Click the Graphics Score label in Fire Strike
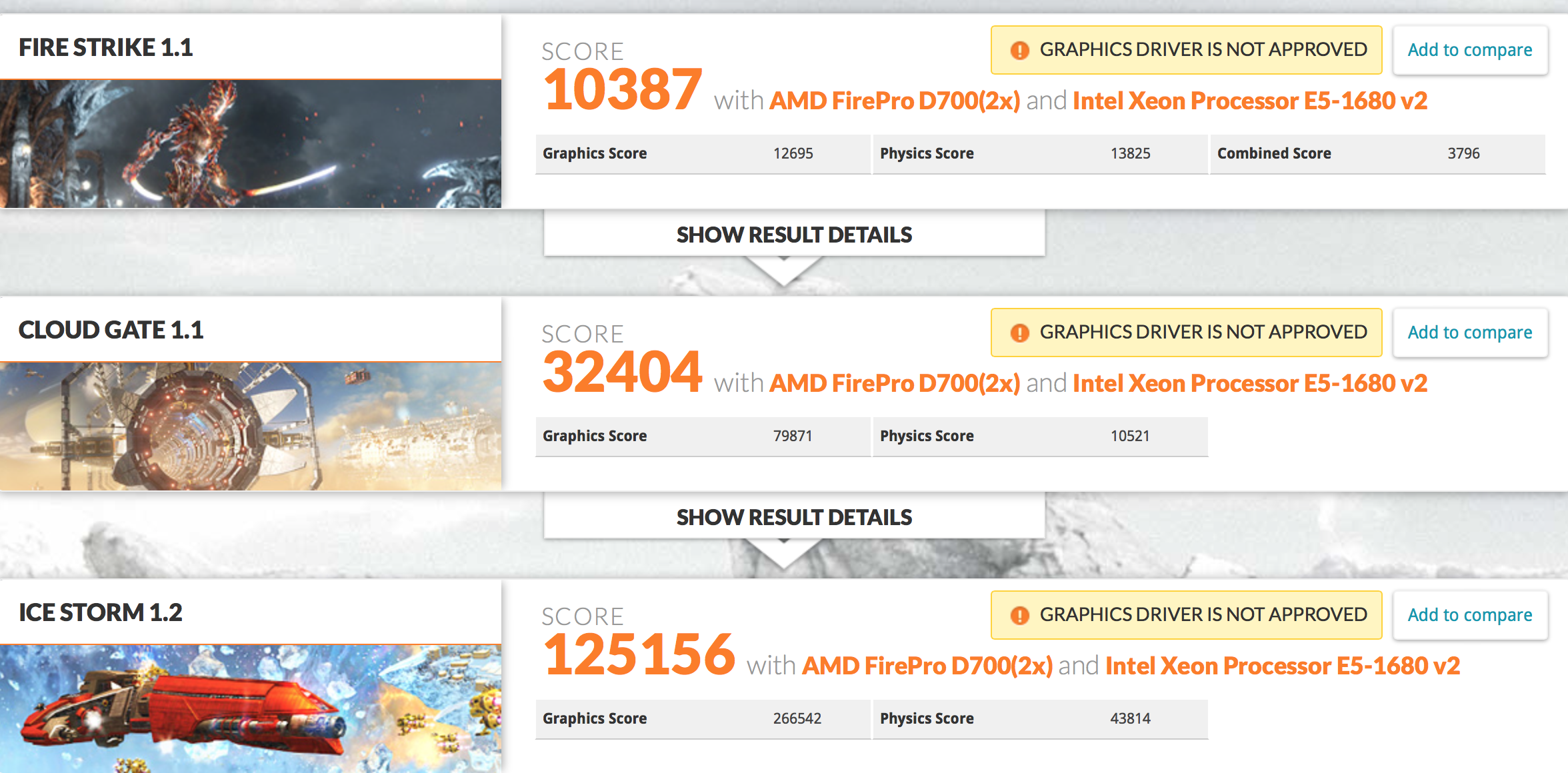 tap(595, 153)
